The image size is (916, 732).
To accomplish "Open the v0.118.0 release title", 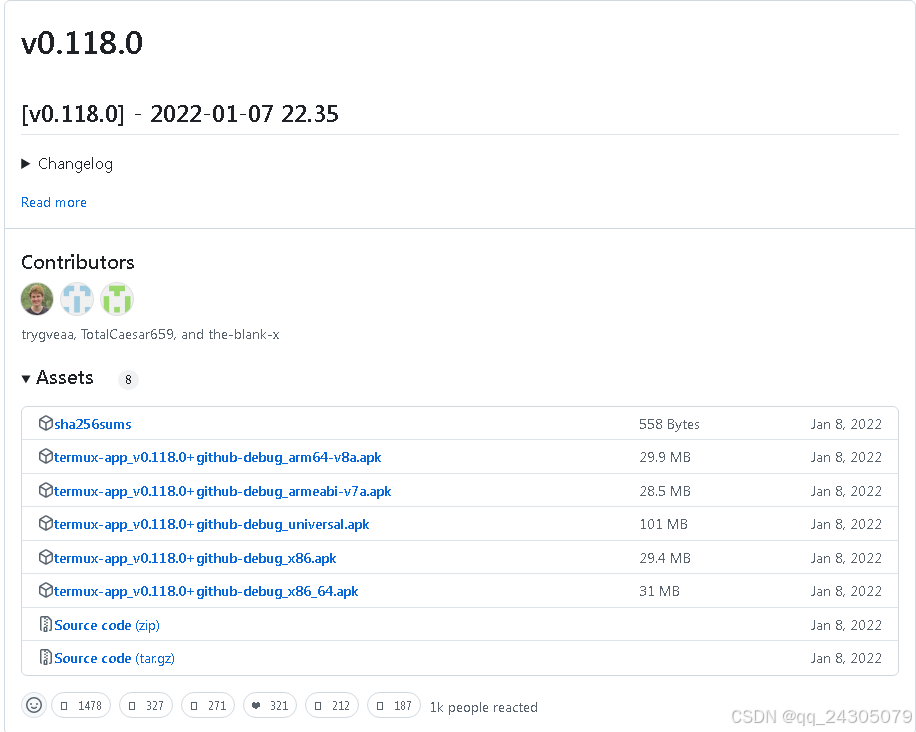I will pyautogui.click(x=82, y=43).
